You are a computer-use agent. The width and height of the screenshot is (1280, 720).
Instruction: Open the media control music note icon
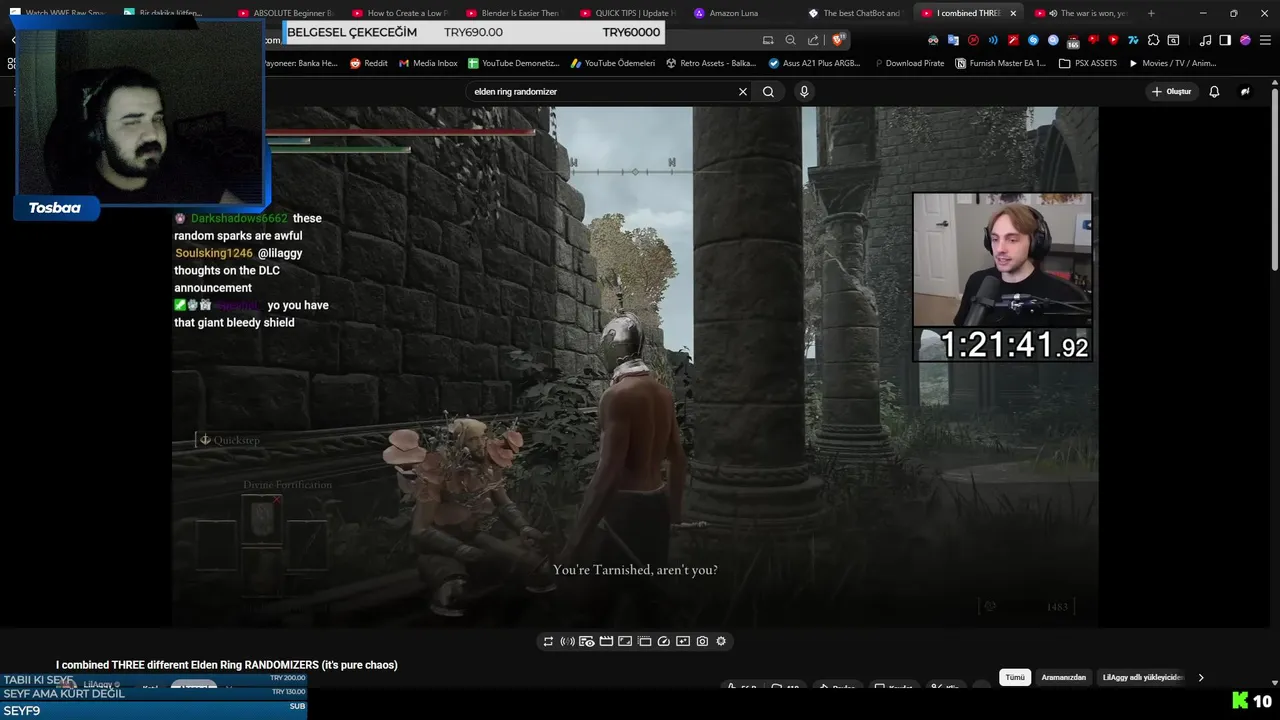pos(1205,40)
